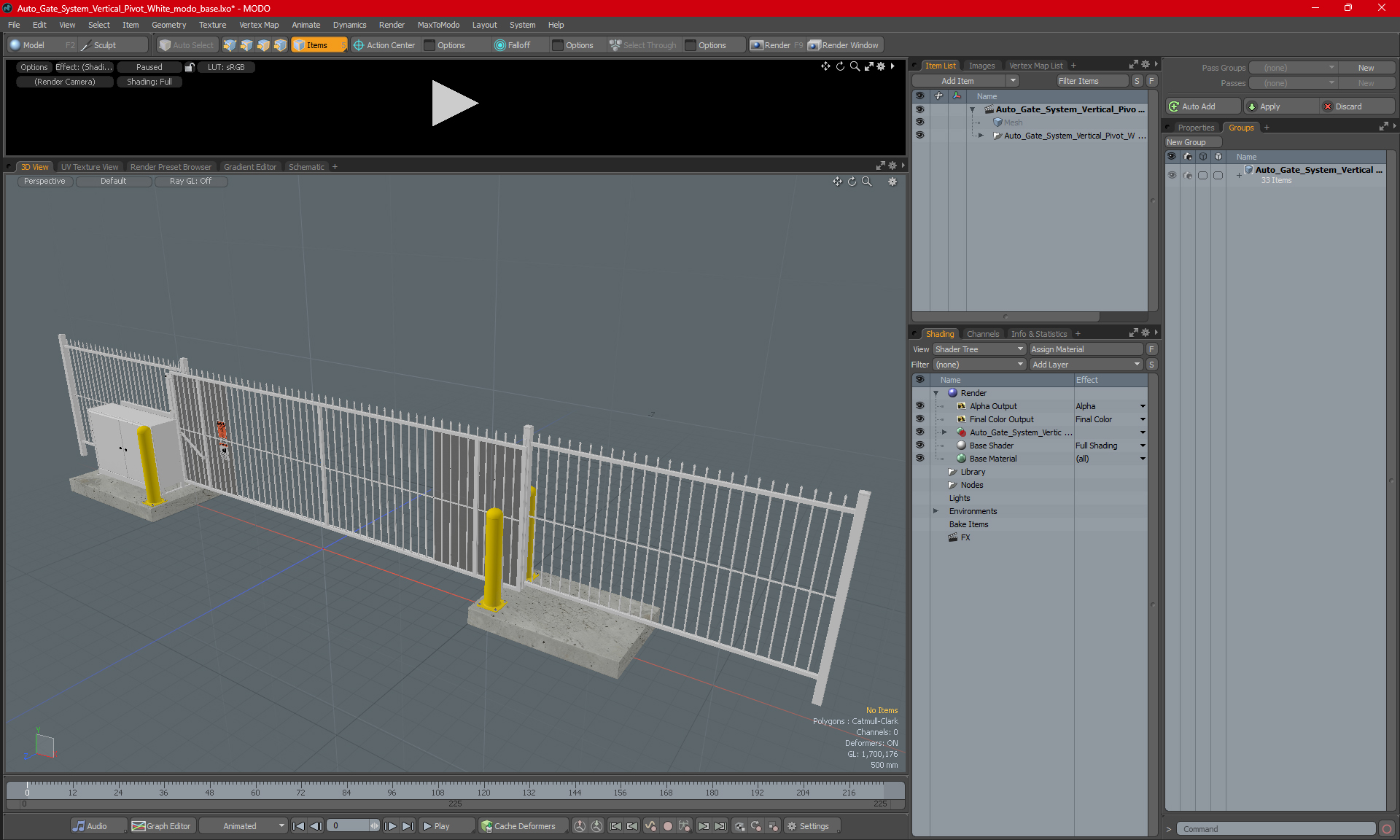The image size is (1400, 840).
Task: Toggle group visibility eye for Auto_Gate_System_Vertical
Action: pyautogui.click(x=1172, y=175)
